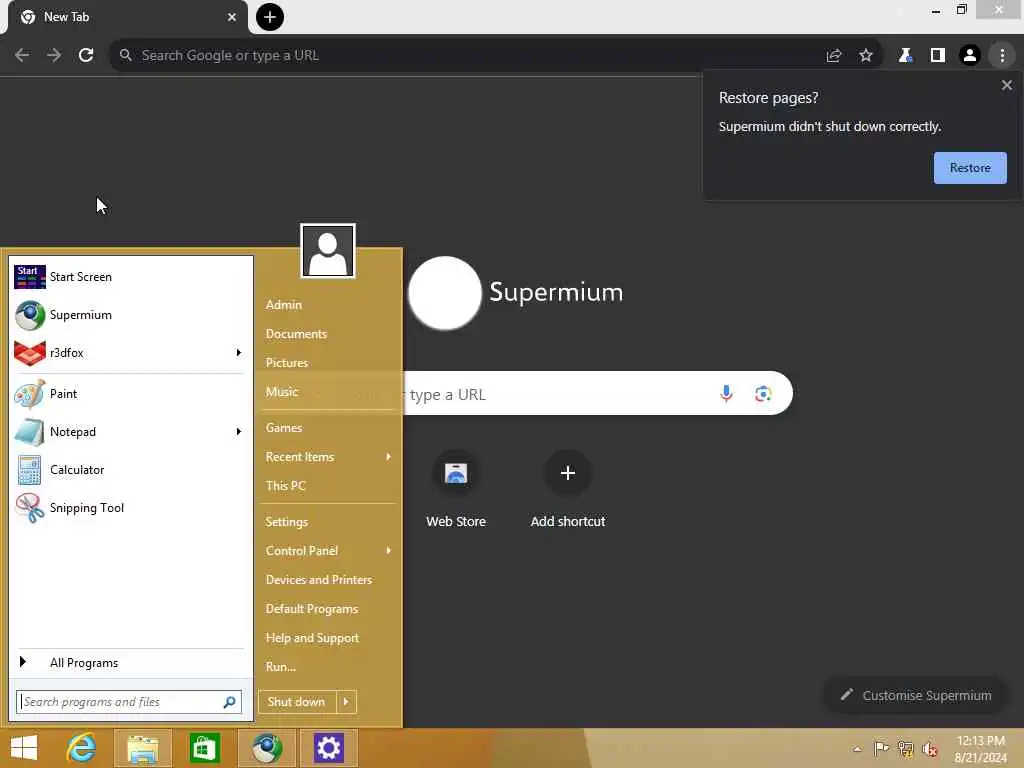Open the Admin user folder
This screenshot has height=768, width=1024.
click(284, 305)
